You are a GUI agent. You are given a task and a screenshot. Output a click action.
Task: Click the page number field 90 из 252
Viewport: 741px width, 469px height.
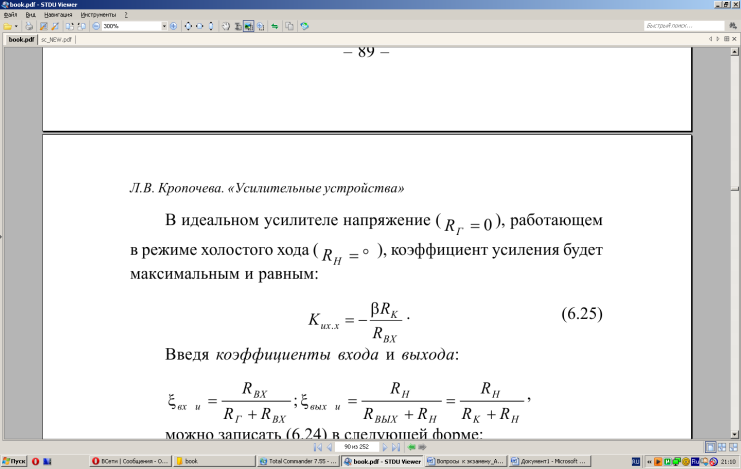[x=356, y=447]
